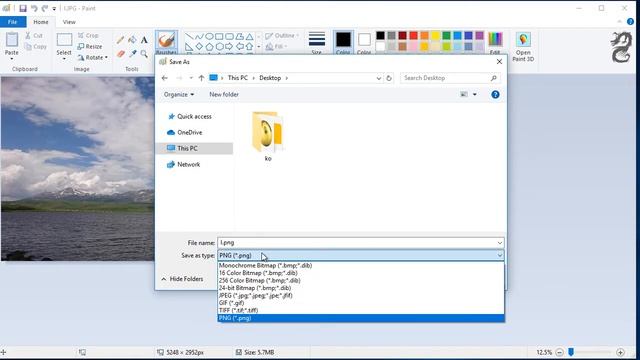Click the Search Desktop field

point(450,78)
